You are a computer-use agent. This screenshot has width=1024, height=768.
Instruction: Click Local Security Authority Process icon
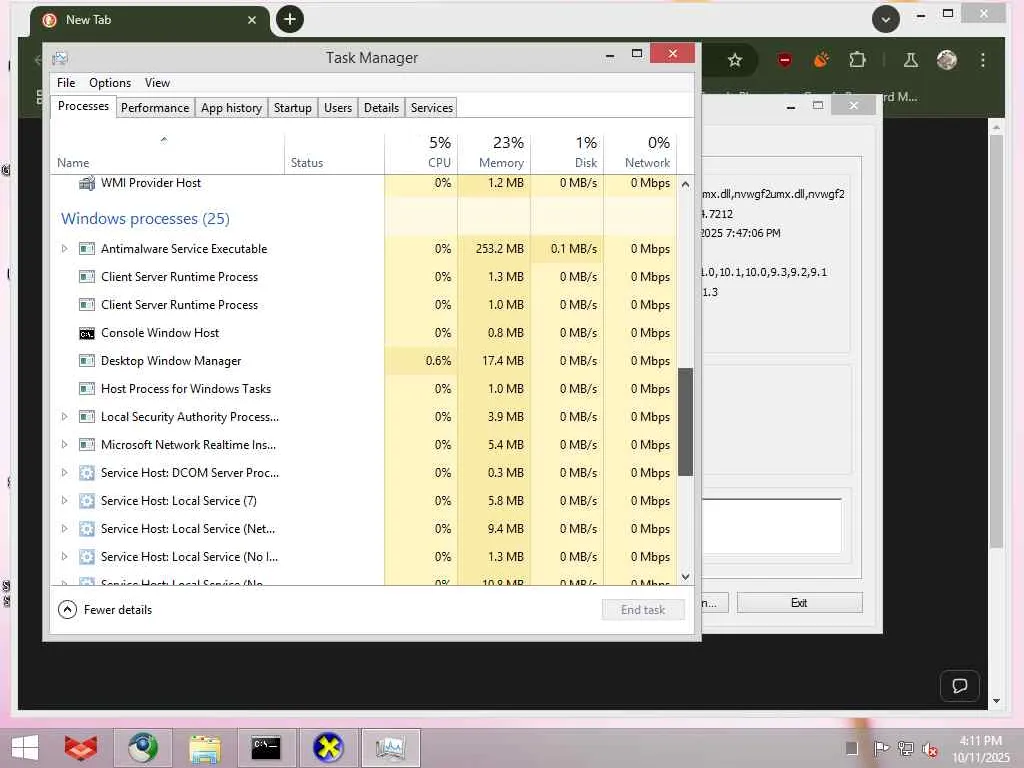click(87, 417)
